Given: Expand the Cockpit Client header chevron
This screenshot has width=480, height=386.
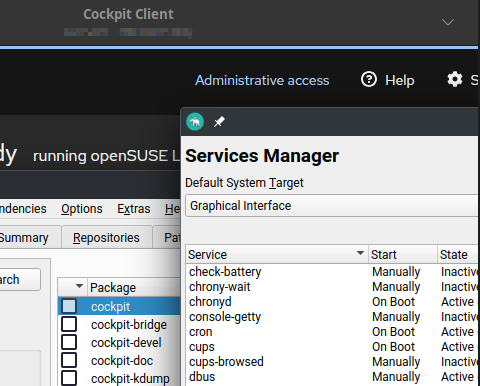Looking at the screenshot, I should pyautogui.click(x=448, y=22).
